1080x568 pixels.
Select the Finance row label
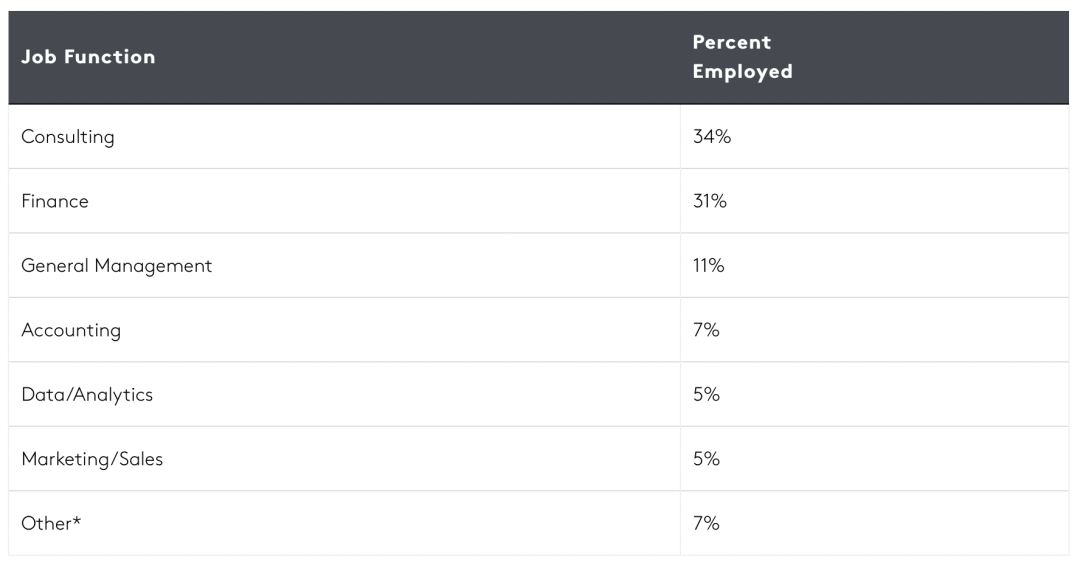(55, 201)
